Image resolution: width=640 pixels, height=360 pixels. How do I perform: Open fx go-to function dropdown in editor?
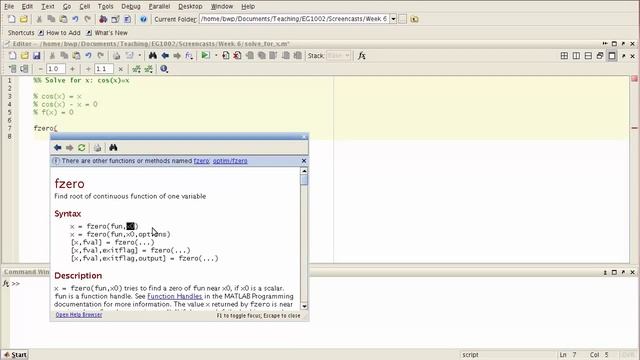189,56
